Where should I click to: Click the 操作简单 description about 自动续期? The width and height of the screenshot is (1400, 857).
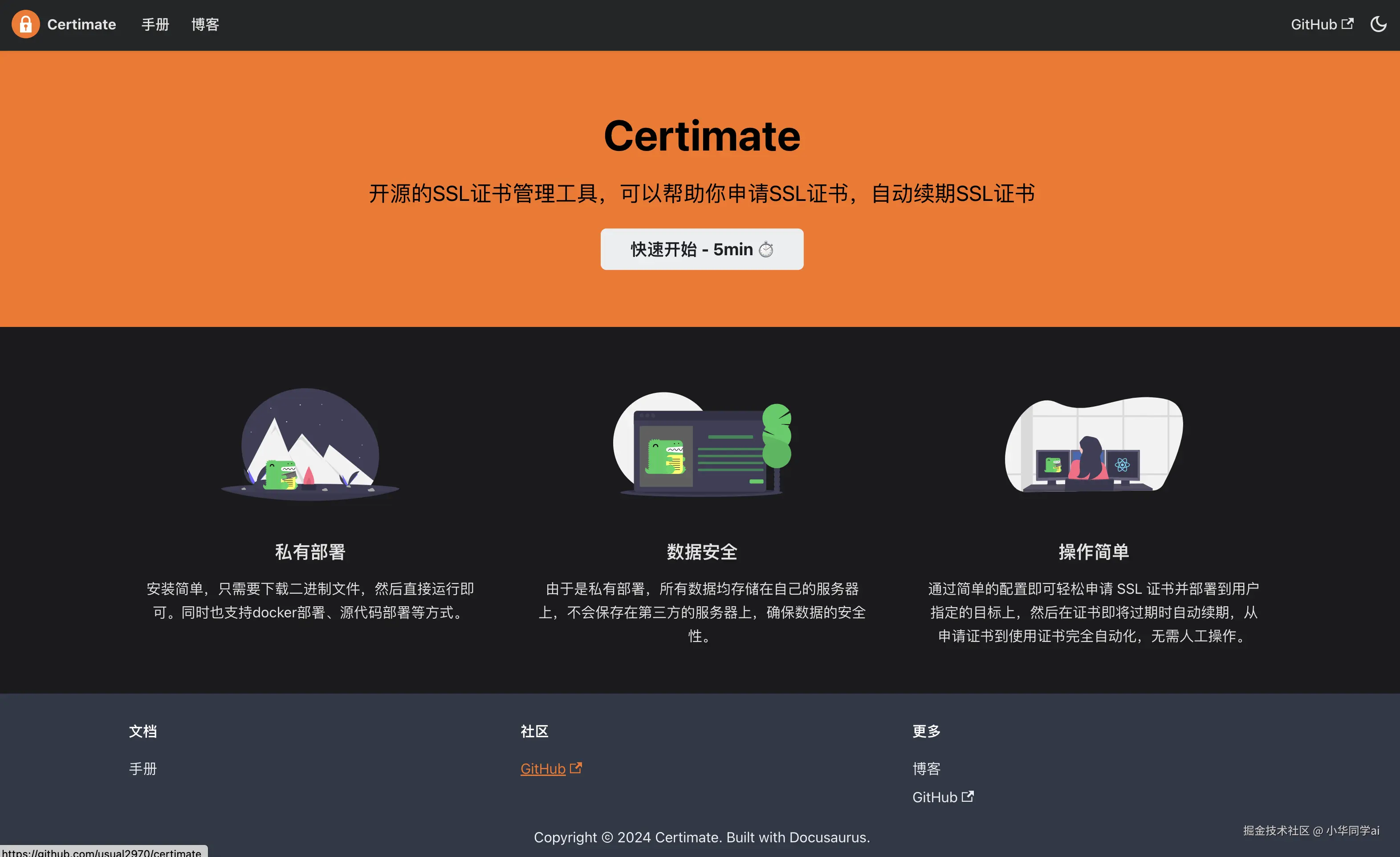pos(1094,612)
